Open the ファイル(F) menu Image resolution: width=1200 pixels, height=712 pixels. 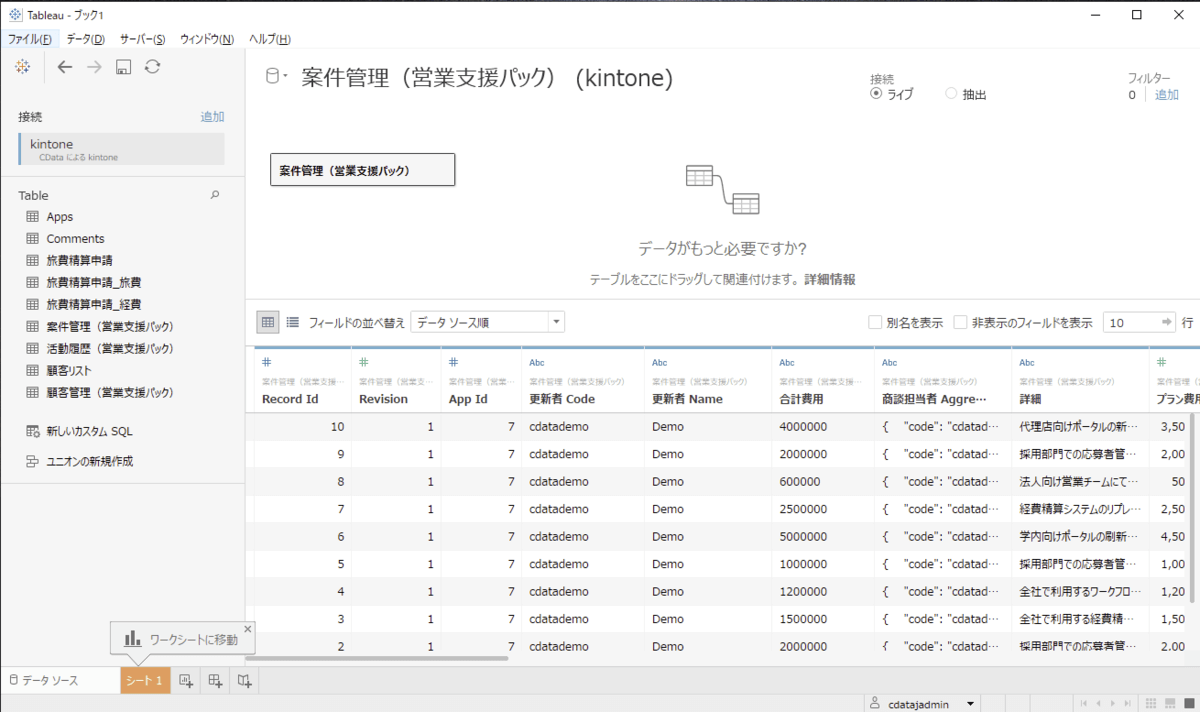(30, 39)
